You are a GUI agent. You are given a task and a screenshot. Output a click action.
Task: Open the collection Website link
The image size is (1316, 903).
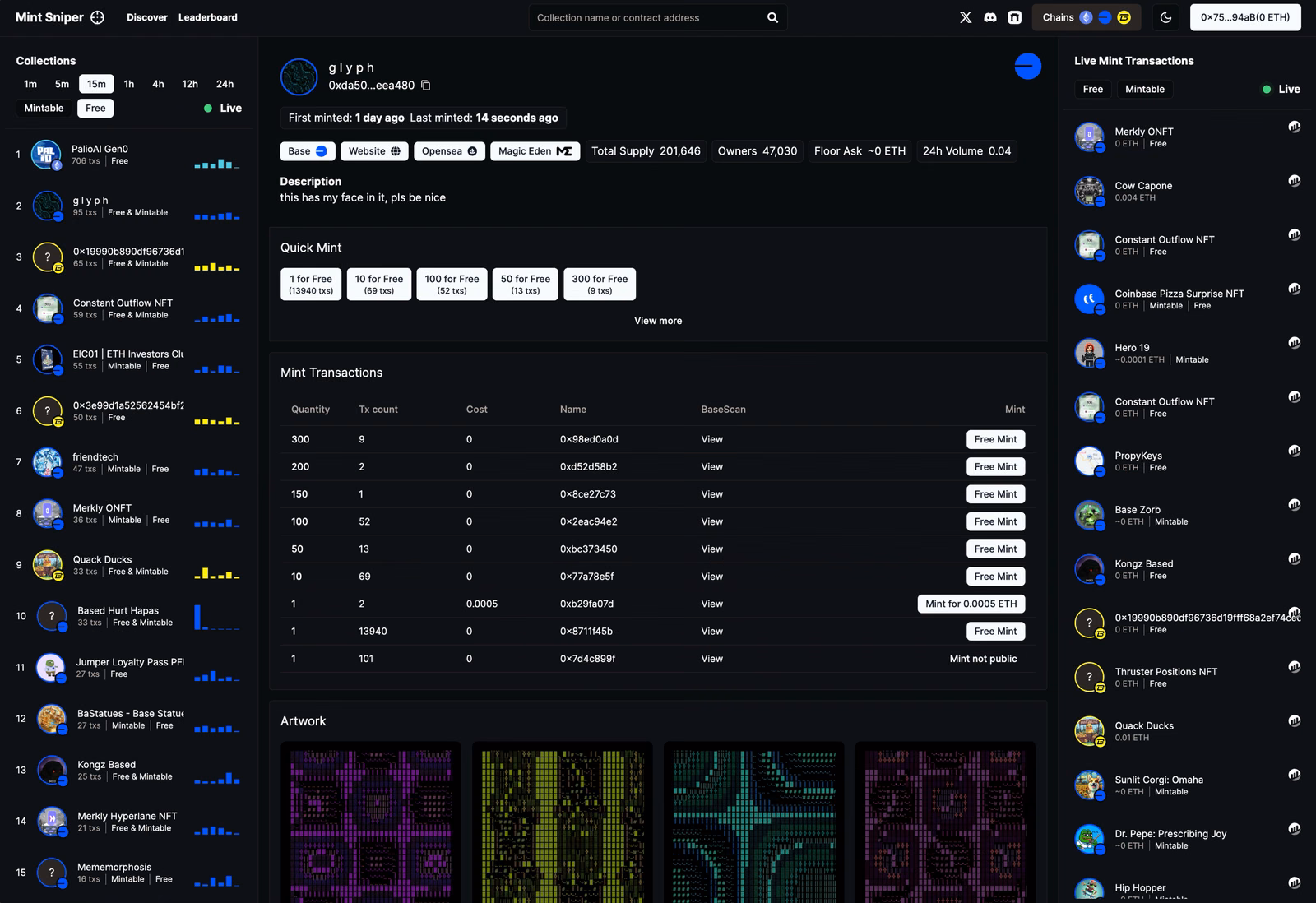pos(374,151)
